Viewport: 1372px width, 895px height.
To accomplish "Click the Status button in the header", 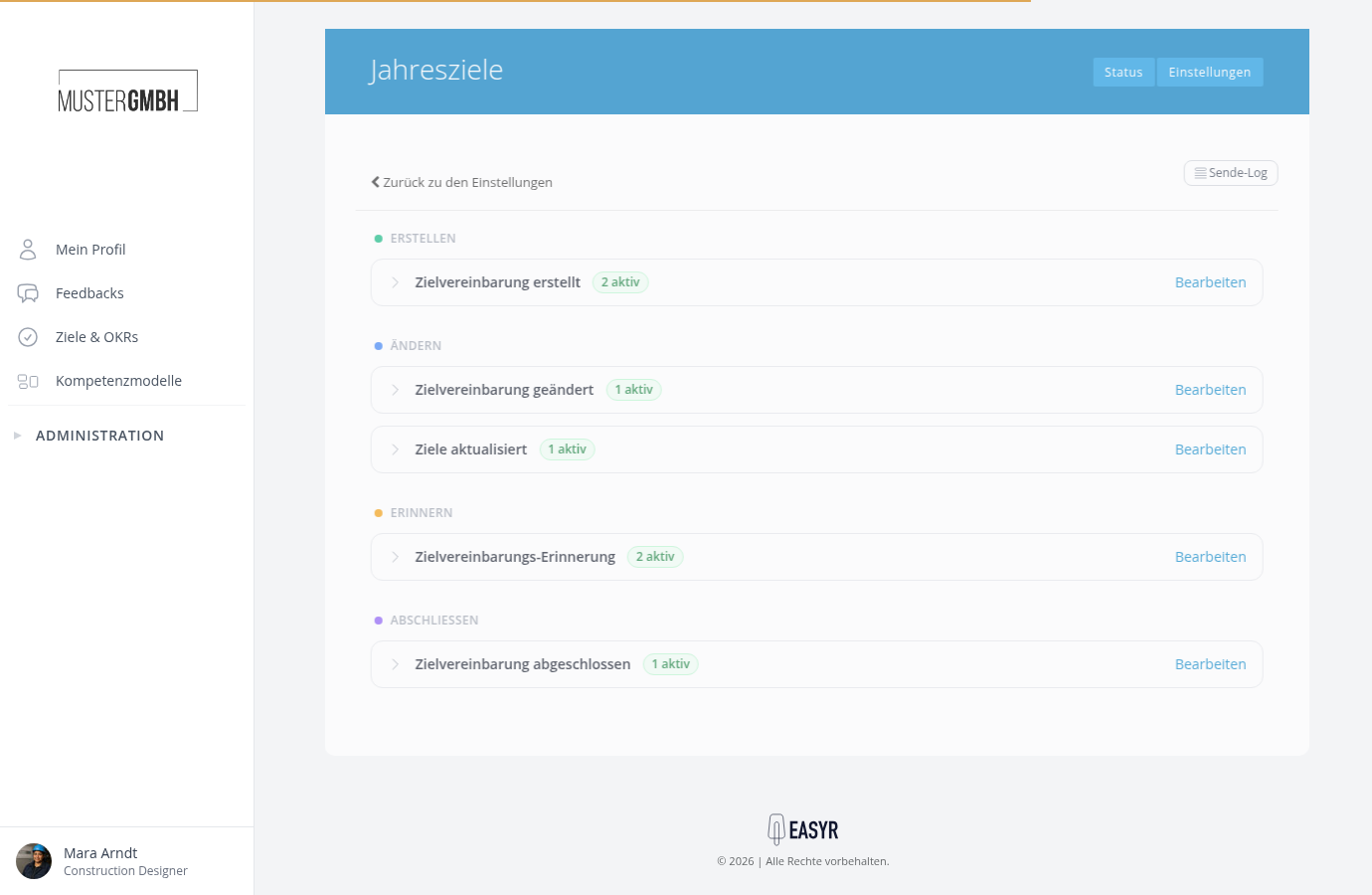I will [1123, 72].
